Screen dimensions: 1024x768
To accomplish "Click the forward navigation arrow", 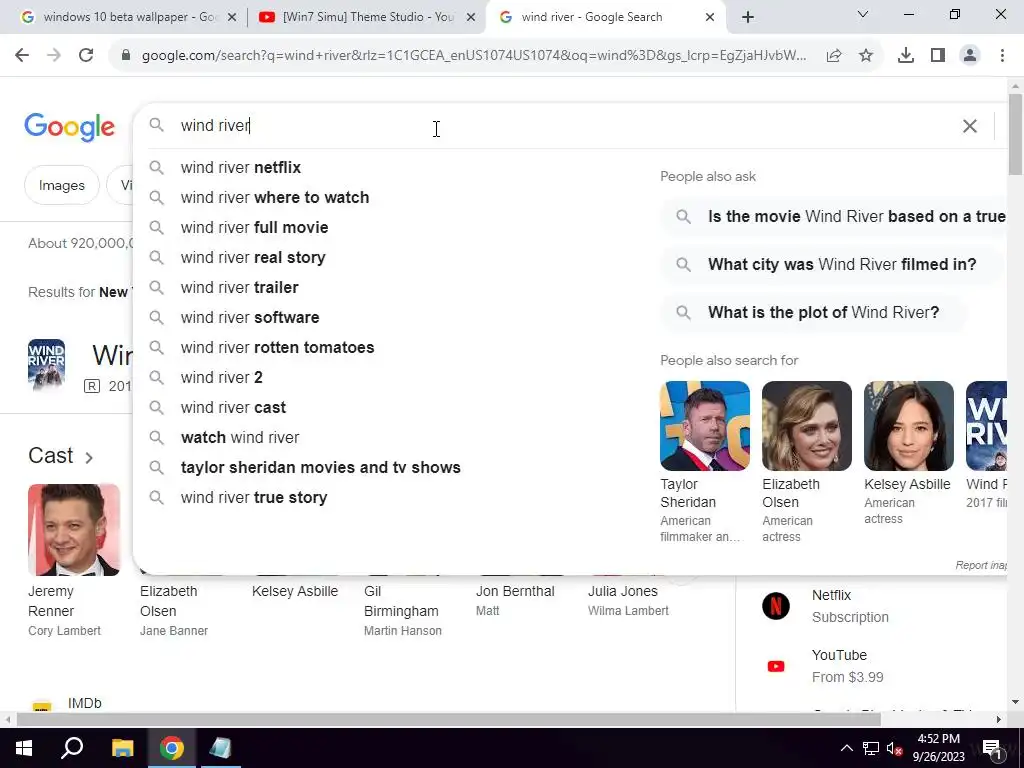I will click(x=54, y=56).
